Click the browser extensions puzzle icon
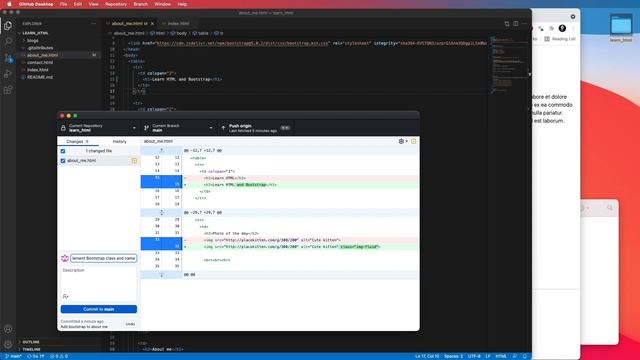This screenshot has width=640, height=360. coord(551,28)
